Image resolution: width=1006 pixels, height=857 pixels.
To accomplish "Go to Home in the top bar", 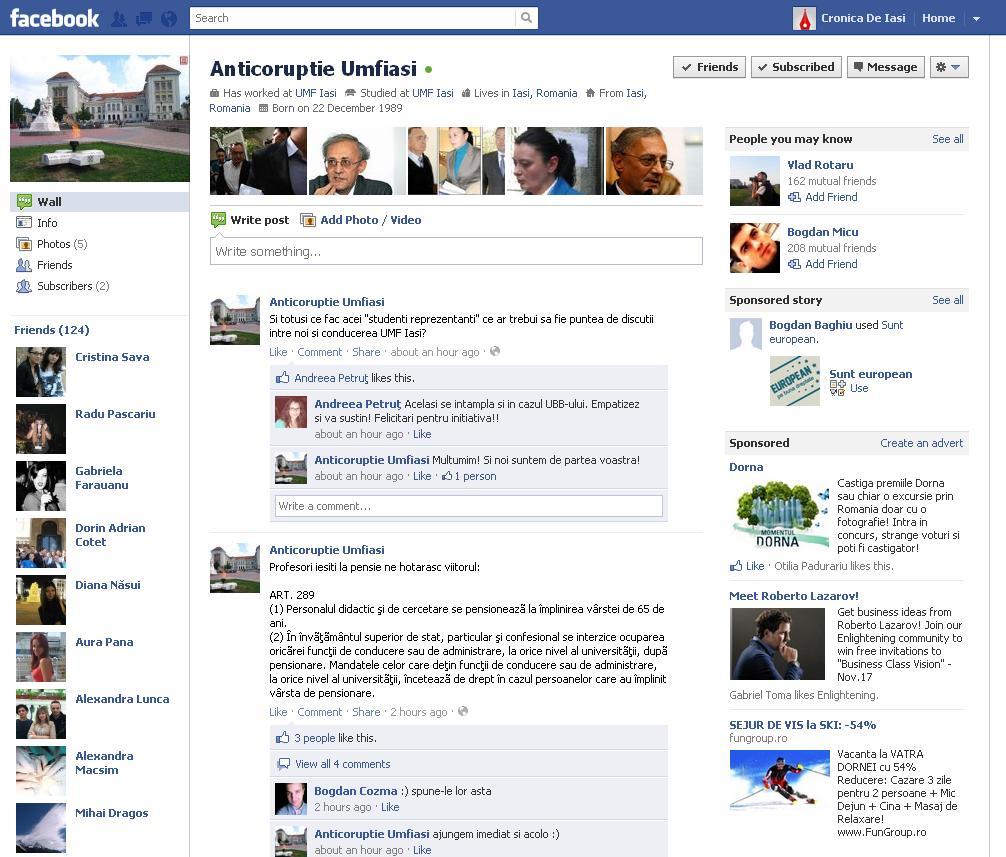I will pyautogui.click(x=938, y=18).
